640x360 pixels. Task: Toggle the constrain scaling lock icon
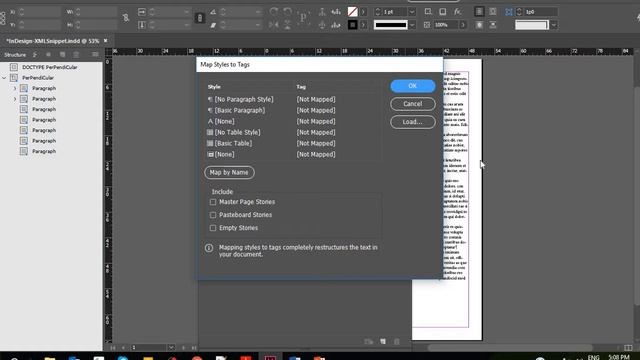200,18
